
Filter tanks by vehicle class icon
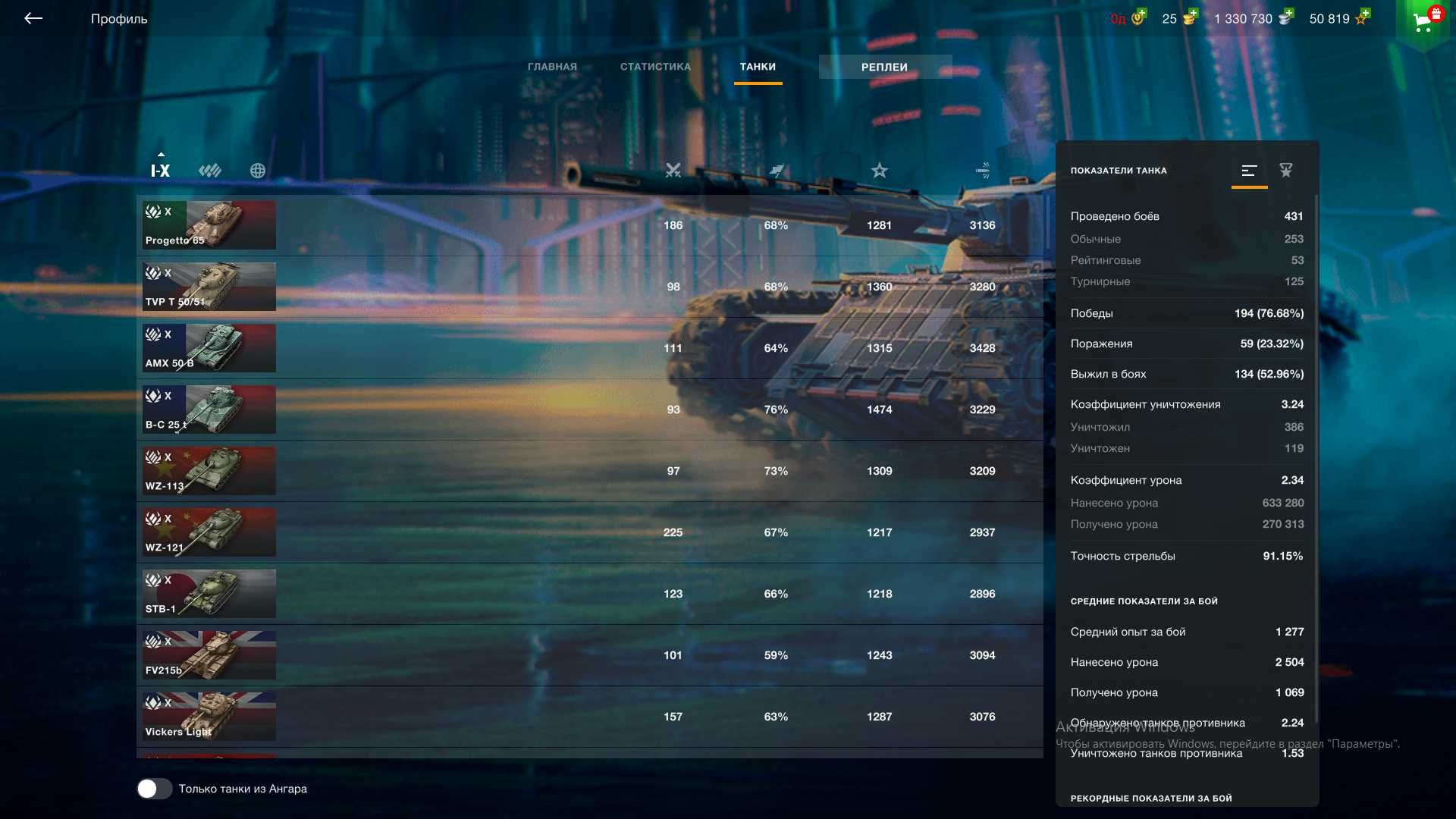pos(210,171)
